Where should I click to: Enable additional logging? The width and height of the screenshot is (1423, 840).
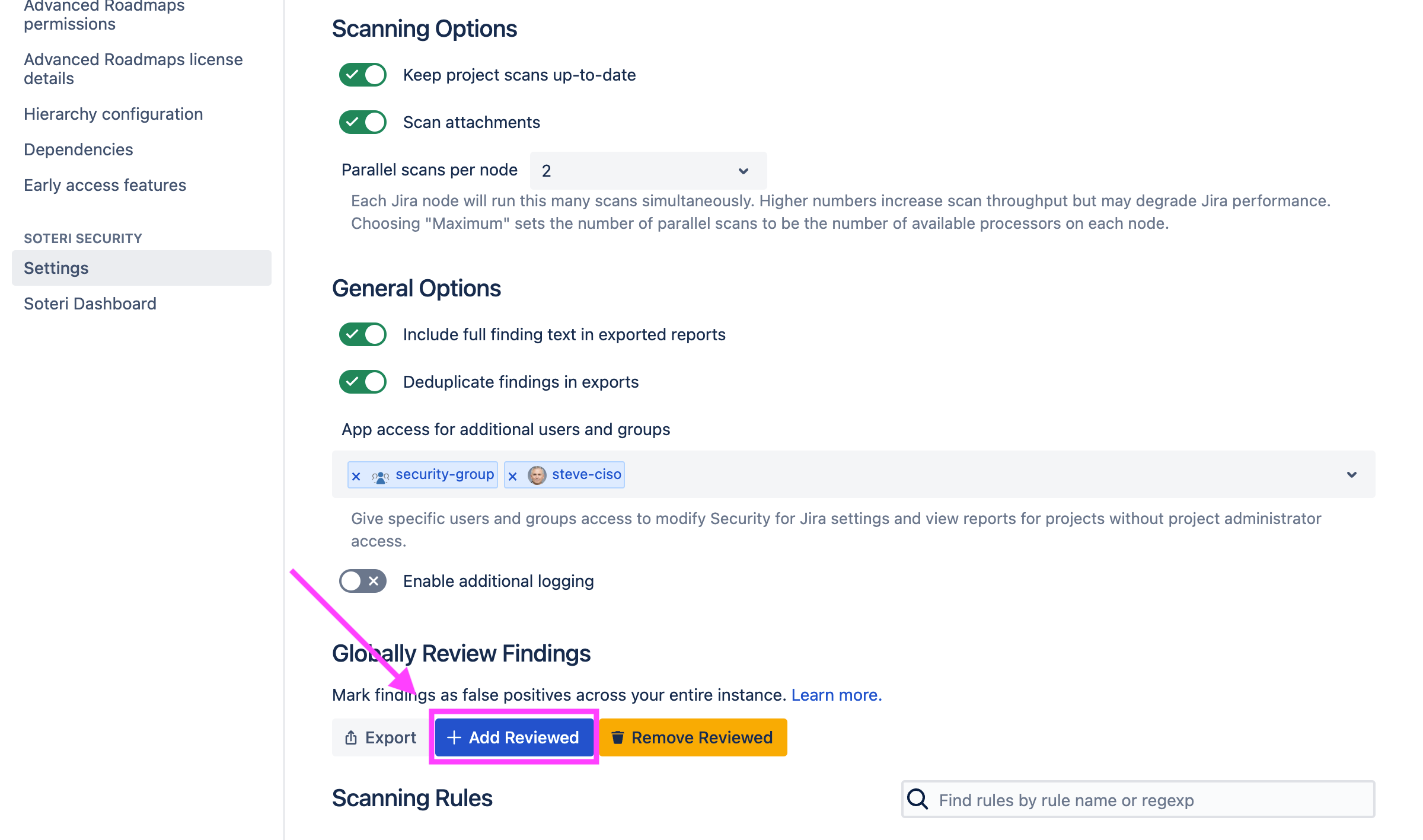point(362,581)
